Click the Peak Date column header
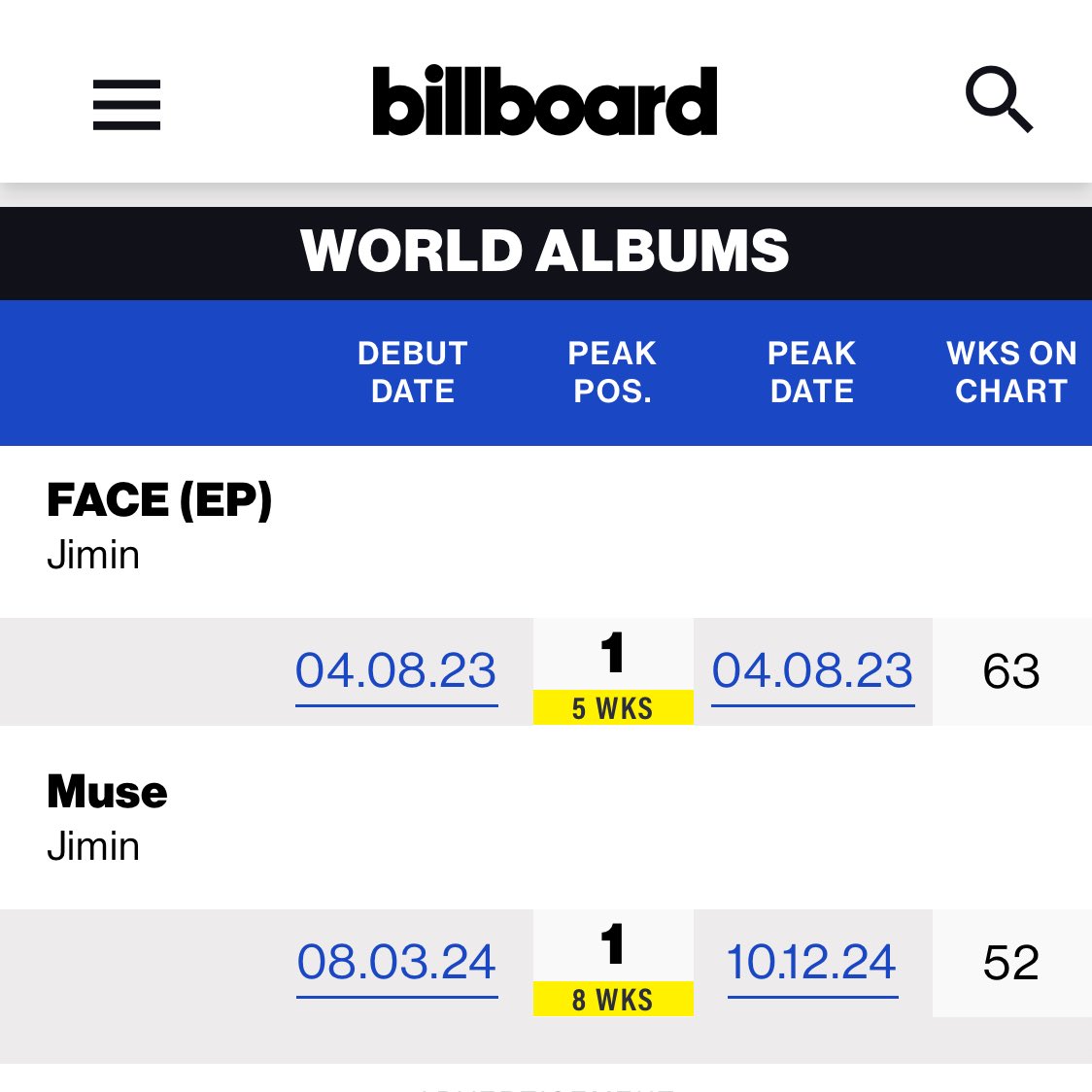 coord(812,372)
